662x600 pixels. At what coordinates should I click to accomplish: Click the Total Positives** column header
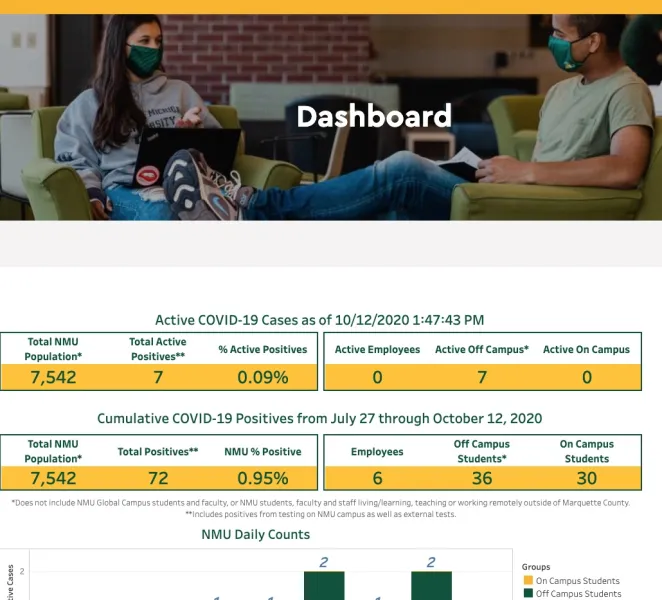click(158, 452)
